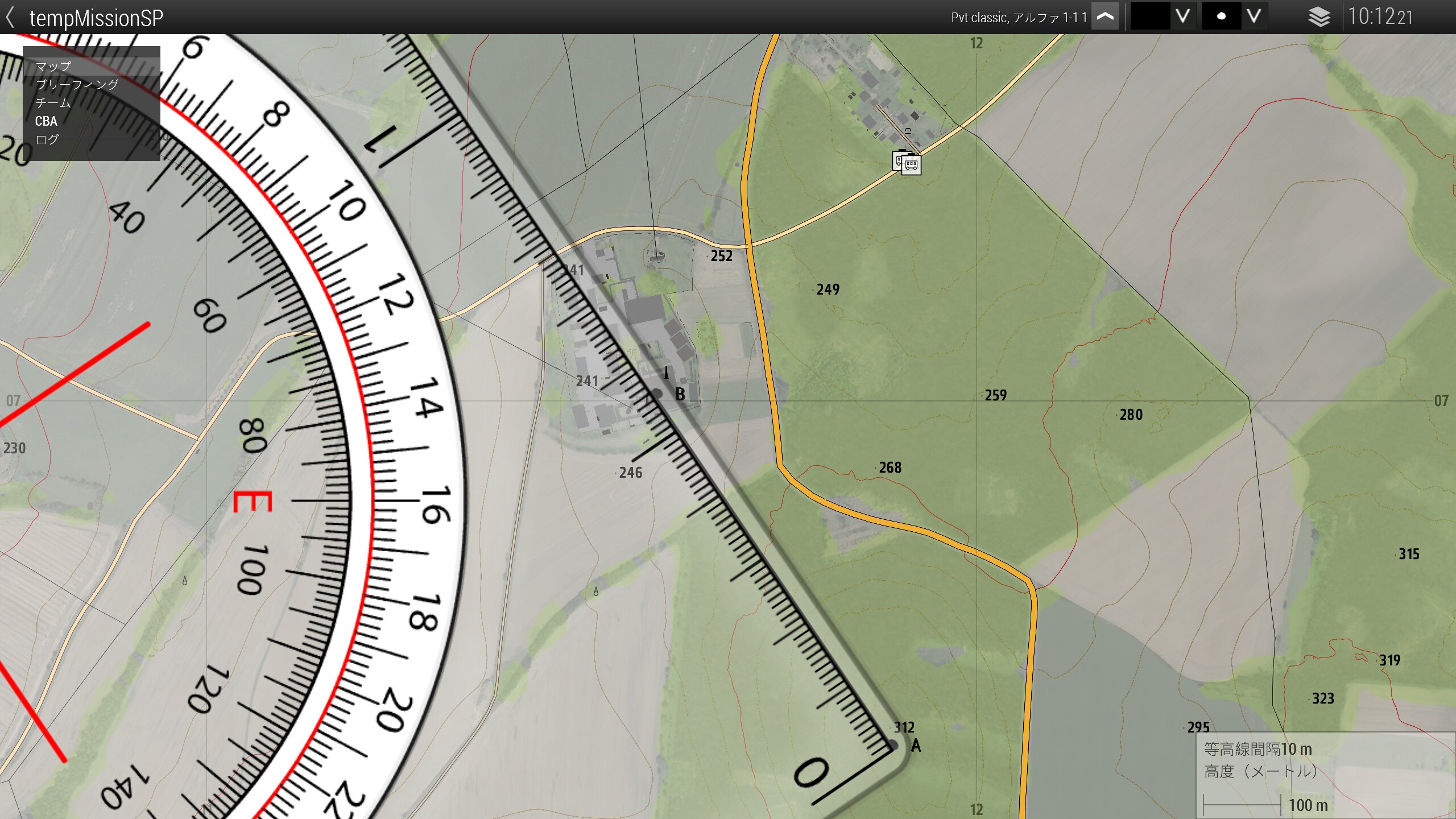Click elevation point 312 near marker A
The width and height of the screenshot is (1456, 819).
click(903, 727)
